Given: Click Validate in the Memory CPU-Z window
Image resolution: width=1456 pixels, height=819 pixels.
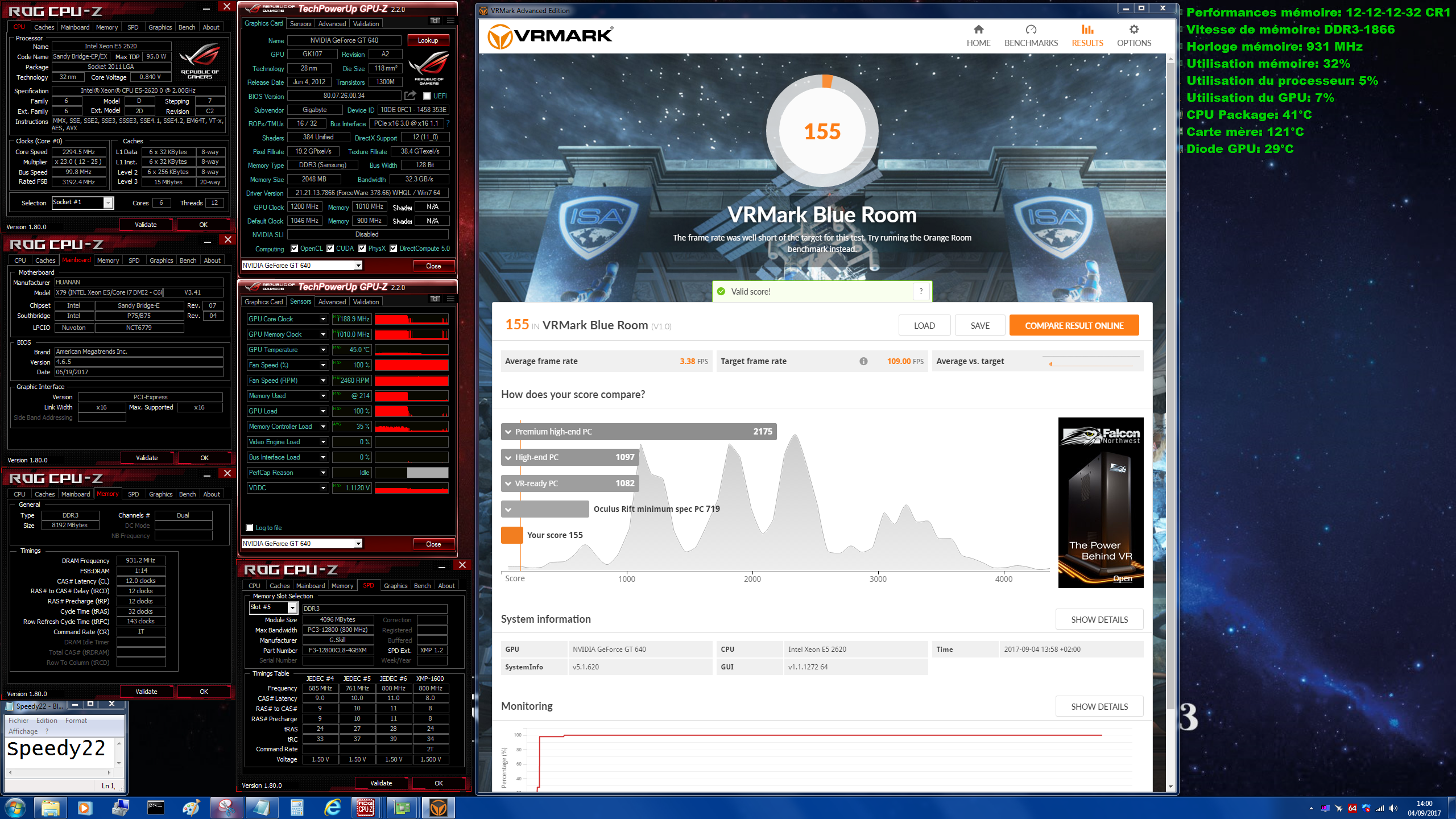Looking at the screenshot, I should tap(146, 691).
